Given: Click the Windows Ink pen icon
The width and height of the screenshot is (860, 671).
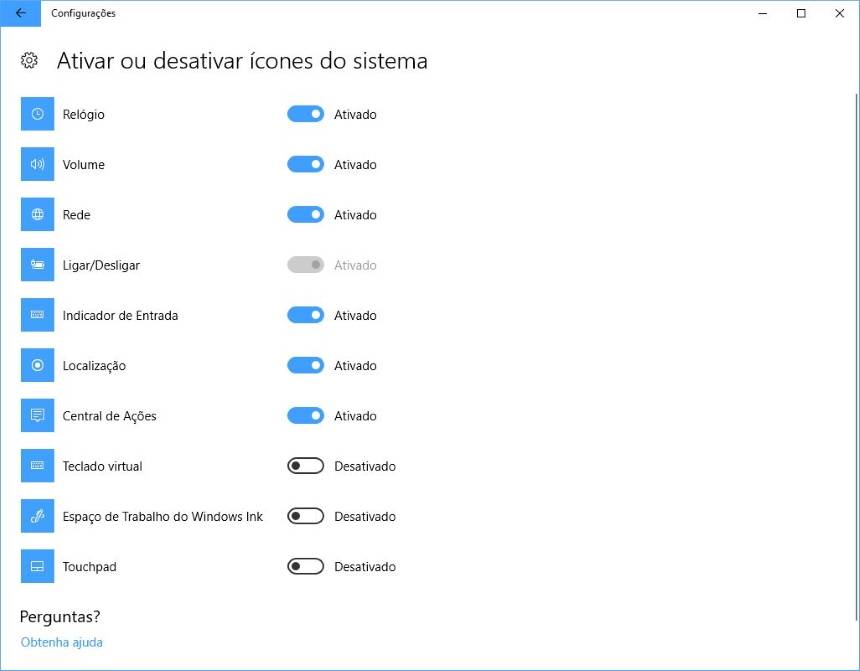Looking at the screenshot, I should (x=36, y=516).
